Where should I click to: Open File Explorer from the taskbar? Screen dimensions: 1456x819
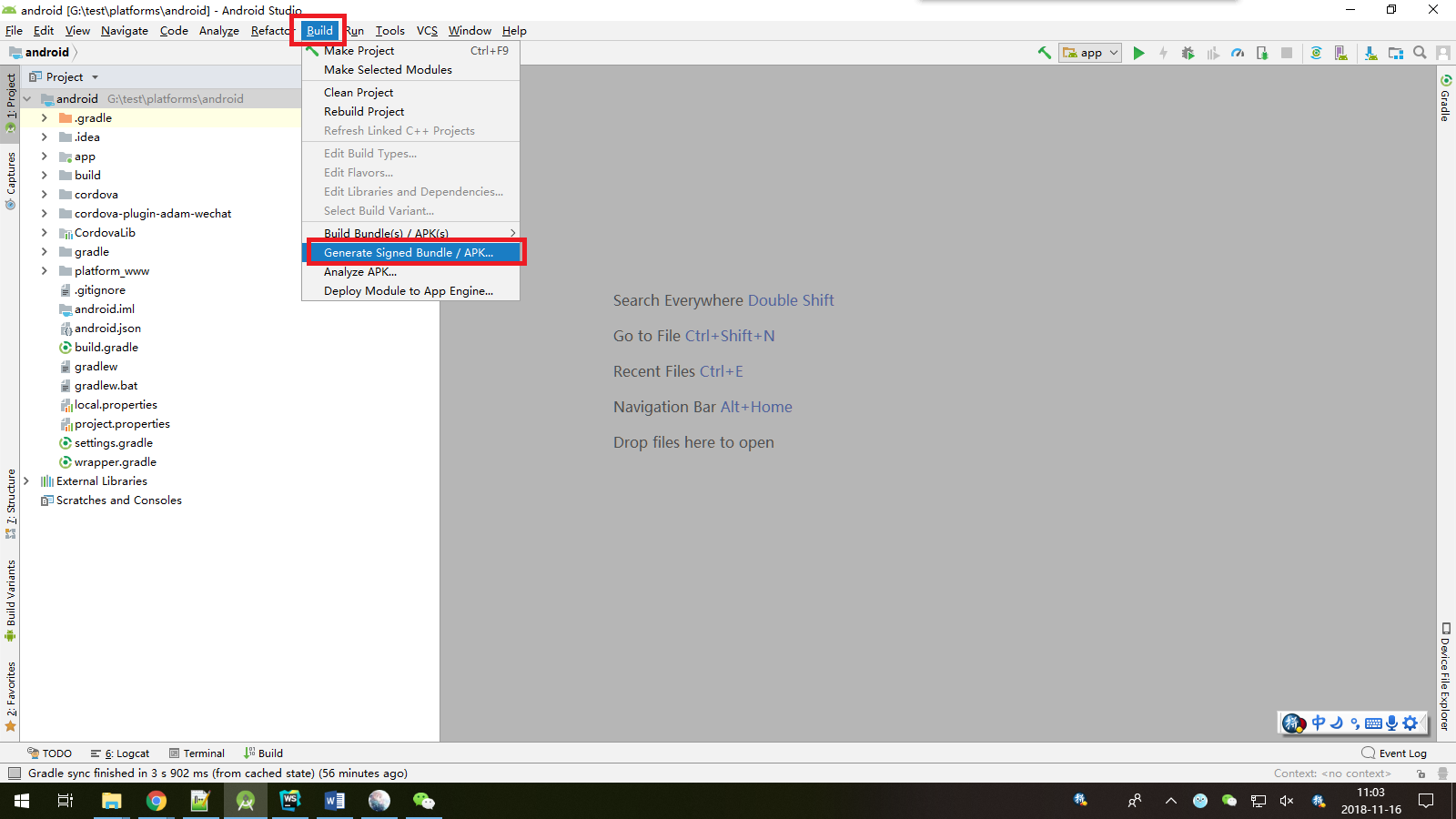[111, 801]
